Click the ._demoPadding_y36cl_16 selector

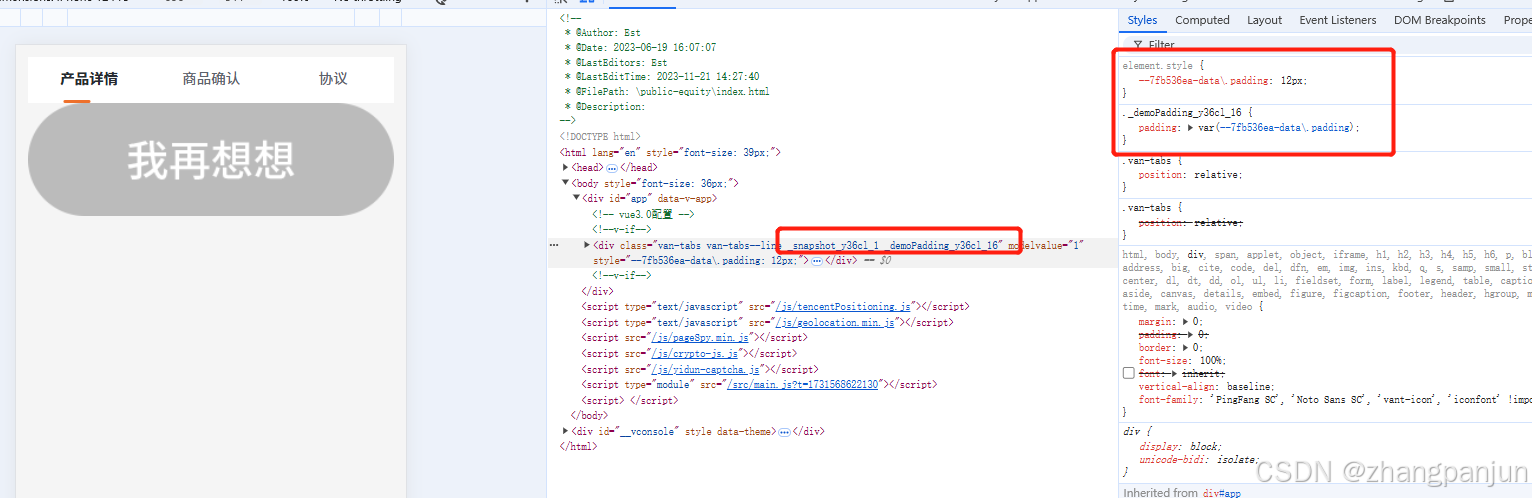coord(1184,113)
